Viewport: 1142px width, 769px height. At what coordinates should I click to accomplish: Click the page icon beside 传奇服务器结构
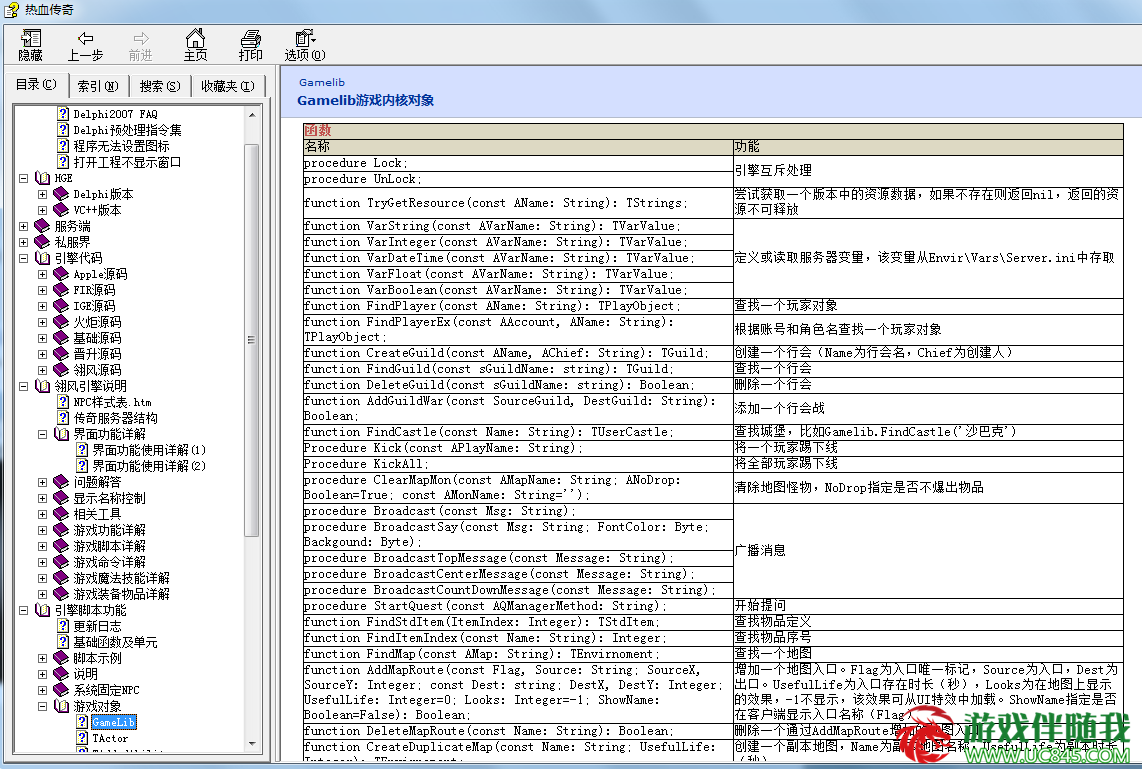pos(63,418)
